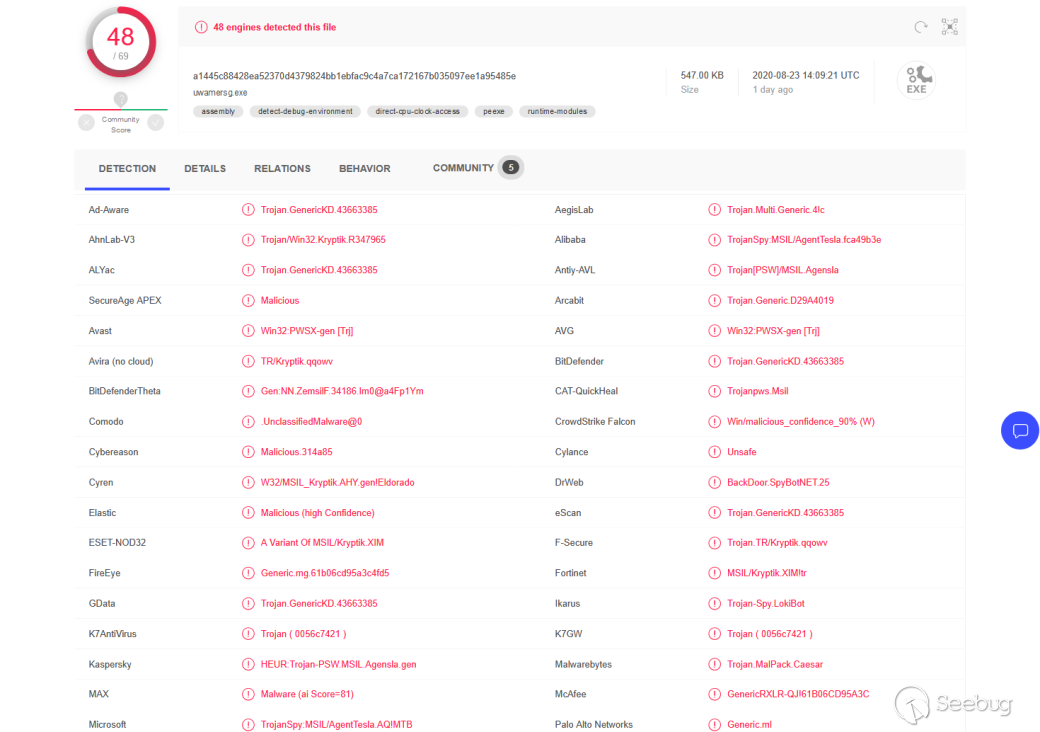Screen dimensions: 1040x732
Task: Click warning icon in Microsoft row
Action: tap(248, 725)
